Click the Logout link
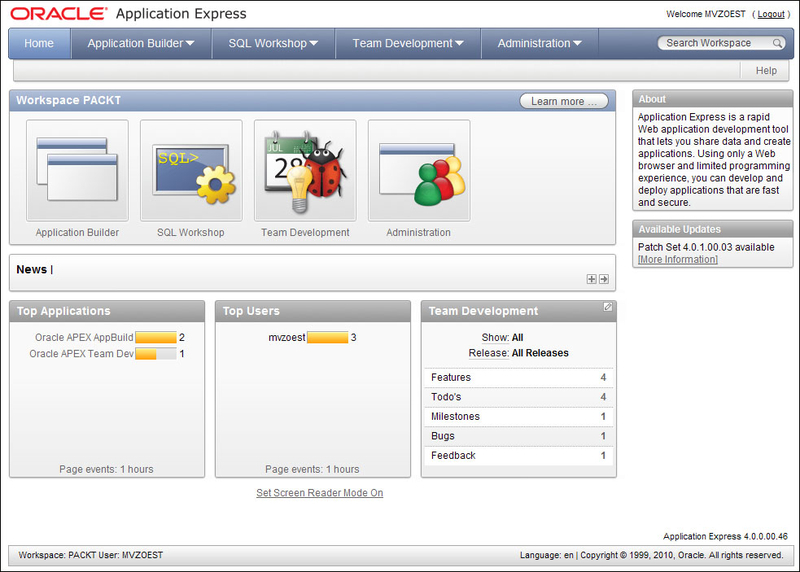The height and width of the screenshot is (572, 800). pyautogui.click(x=771, y=14)
